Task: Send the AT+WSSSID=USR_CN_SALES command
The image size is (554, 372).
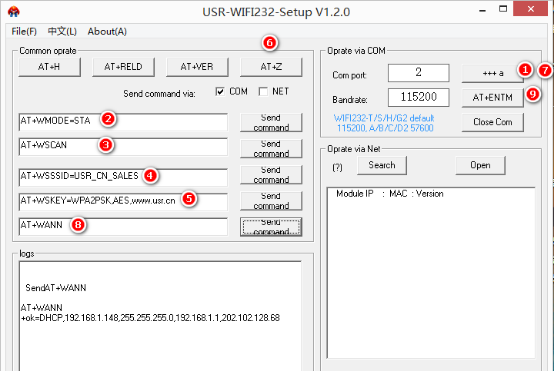Action: click(x=271, y=175)
